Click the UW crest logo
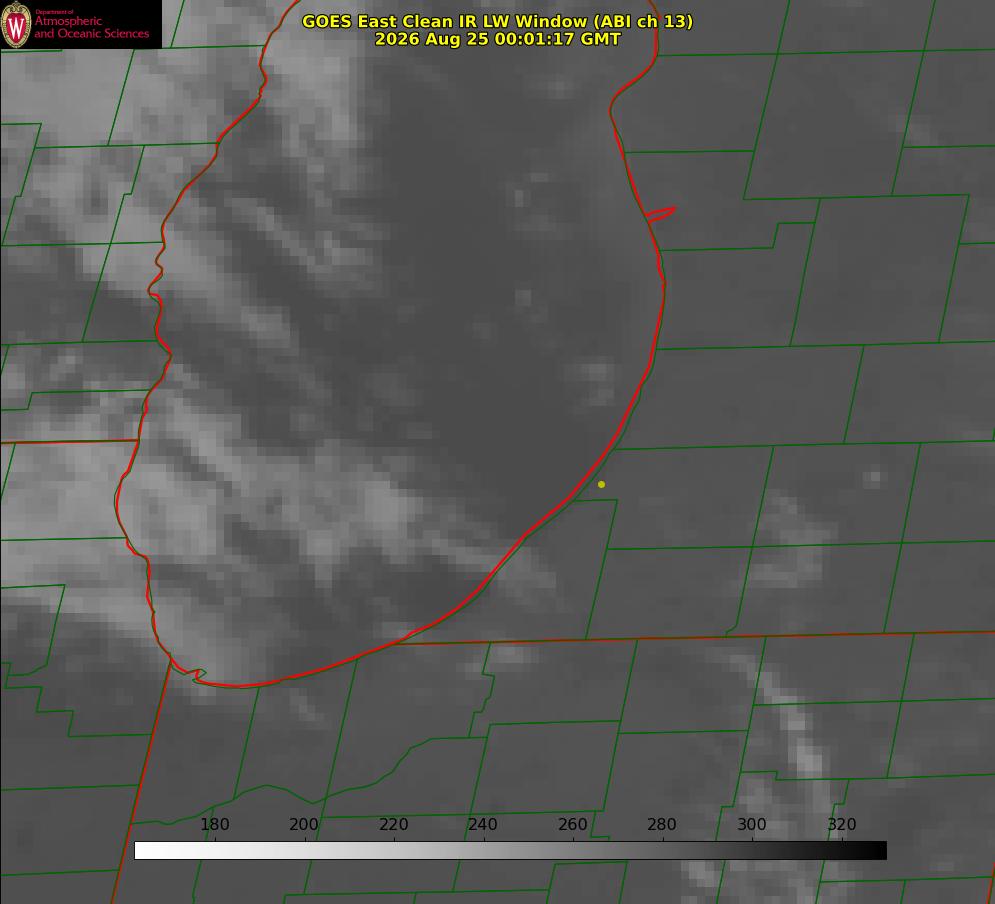Image resolution: width=995 pixels, height=904 pixels. click(16, 24)
